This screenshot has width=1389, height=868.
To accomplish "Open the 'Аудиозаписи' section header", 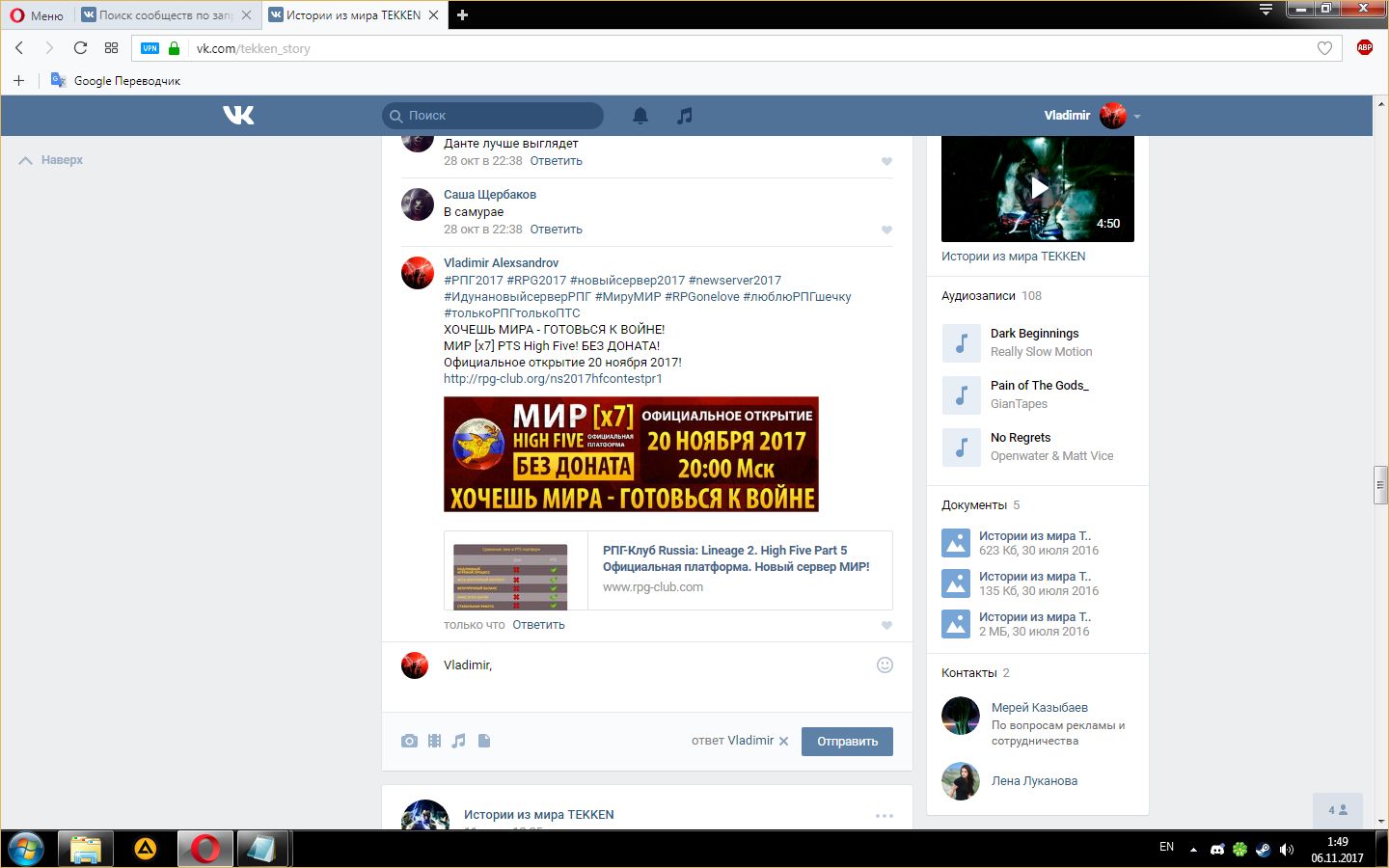I will point(978,296).
